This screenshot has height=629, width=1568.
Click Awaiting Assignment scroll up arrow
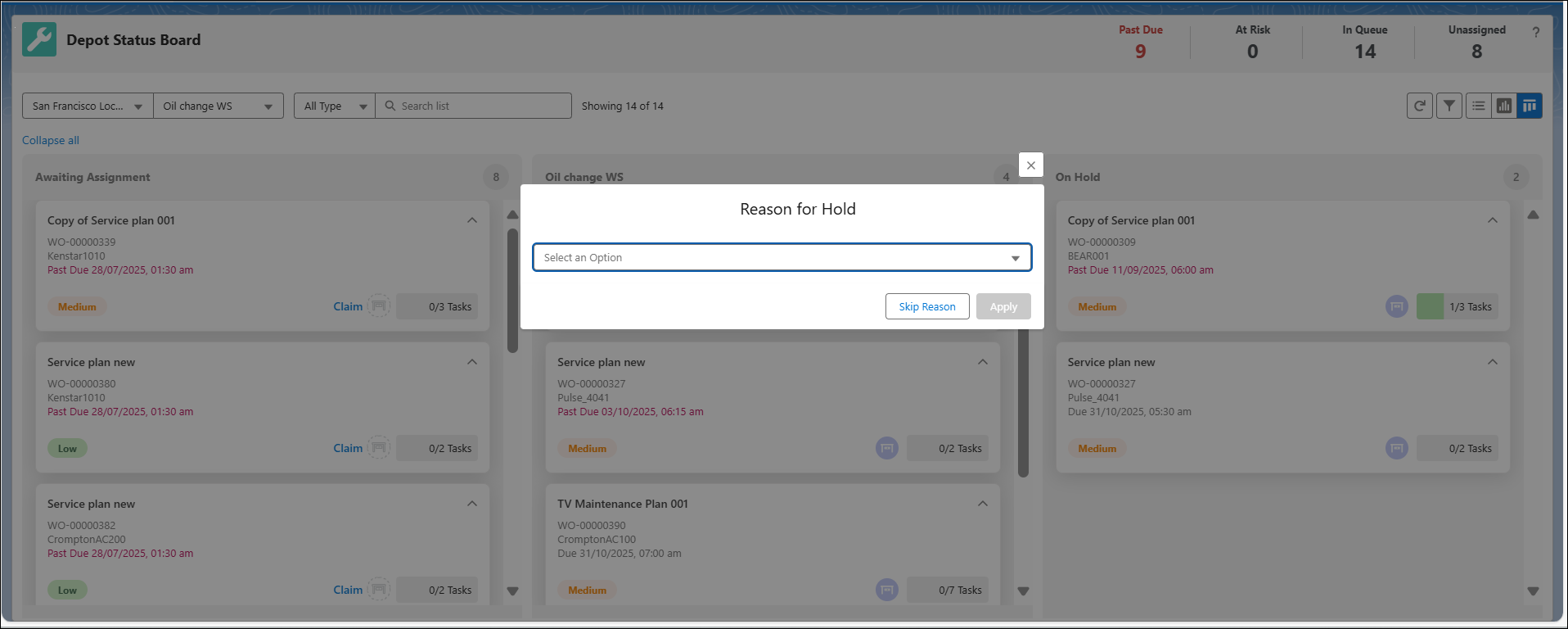tap(513, 215)
